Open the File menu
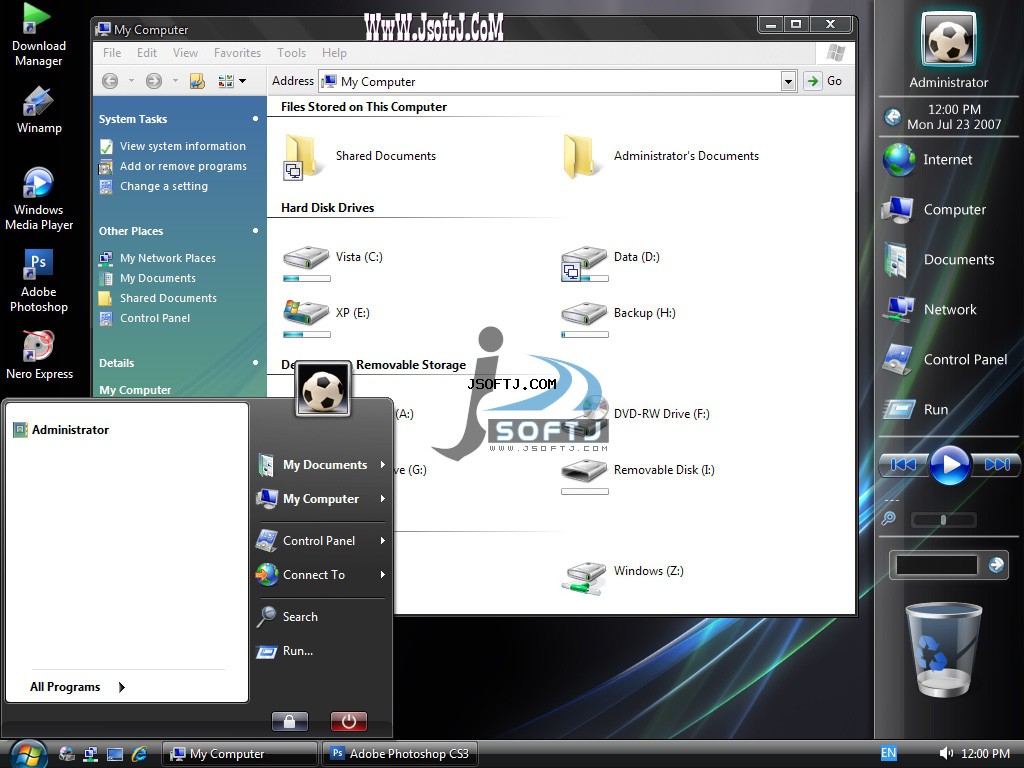 [x=112, y=53]
